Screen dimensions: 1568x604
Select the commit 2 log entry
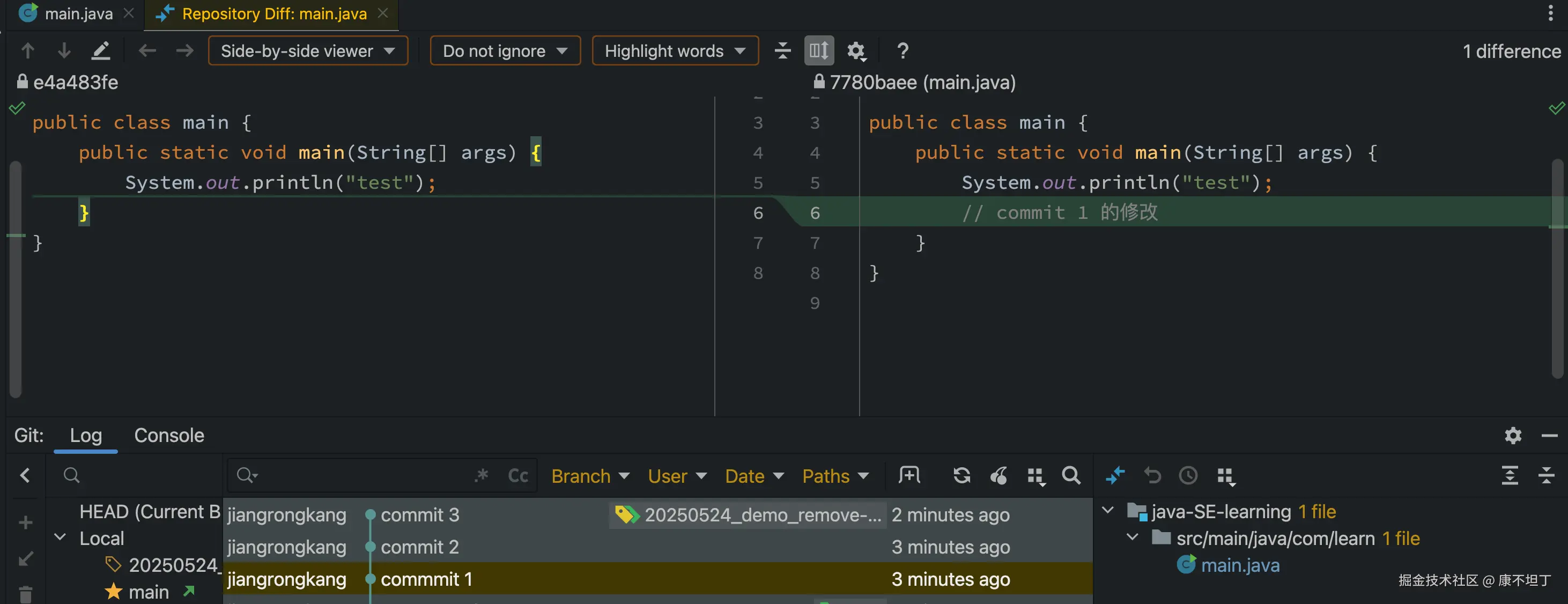pos(419,547)
